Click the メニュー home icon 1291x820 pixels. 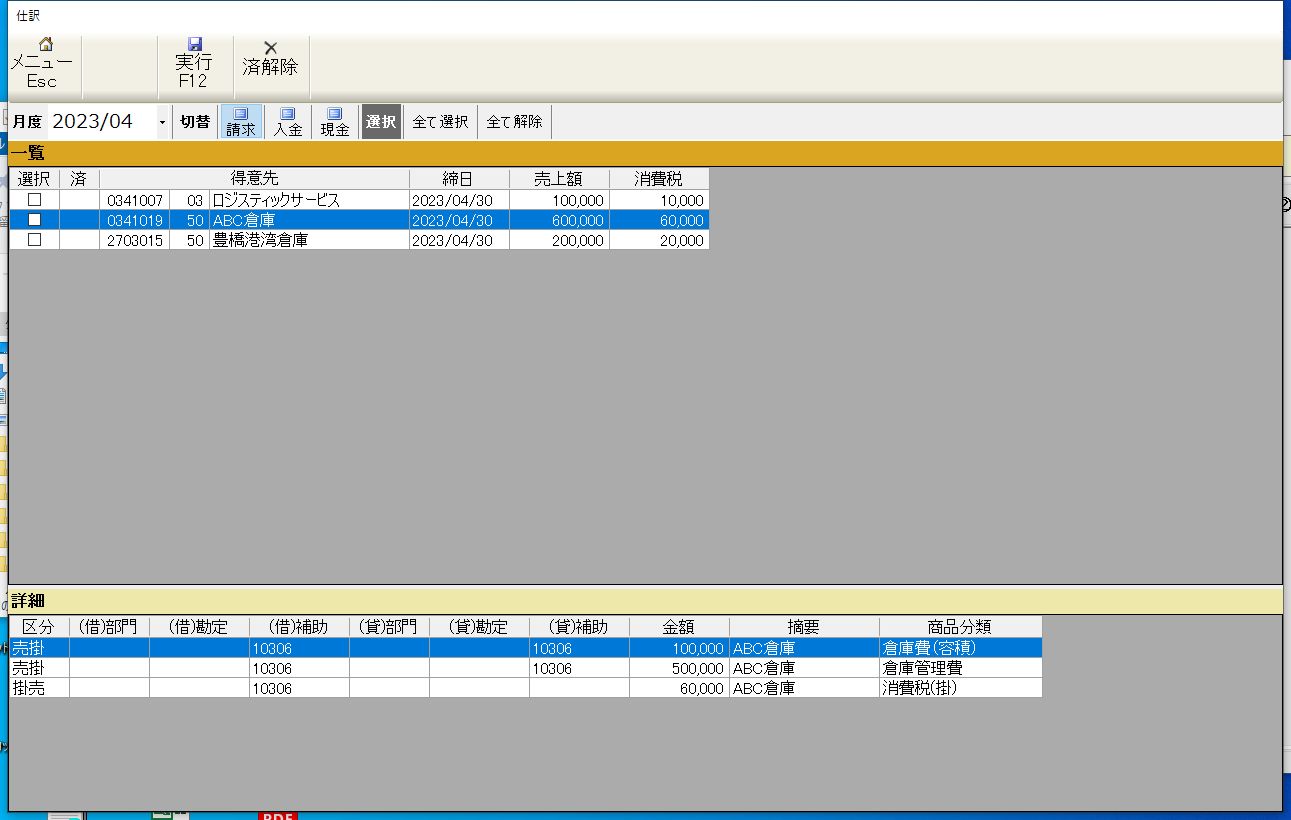(45, 45)
